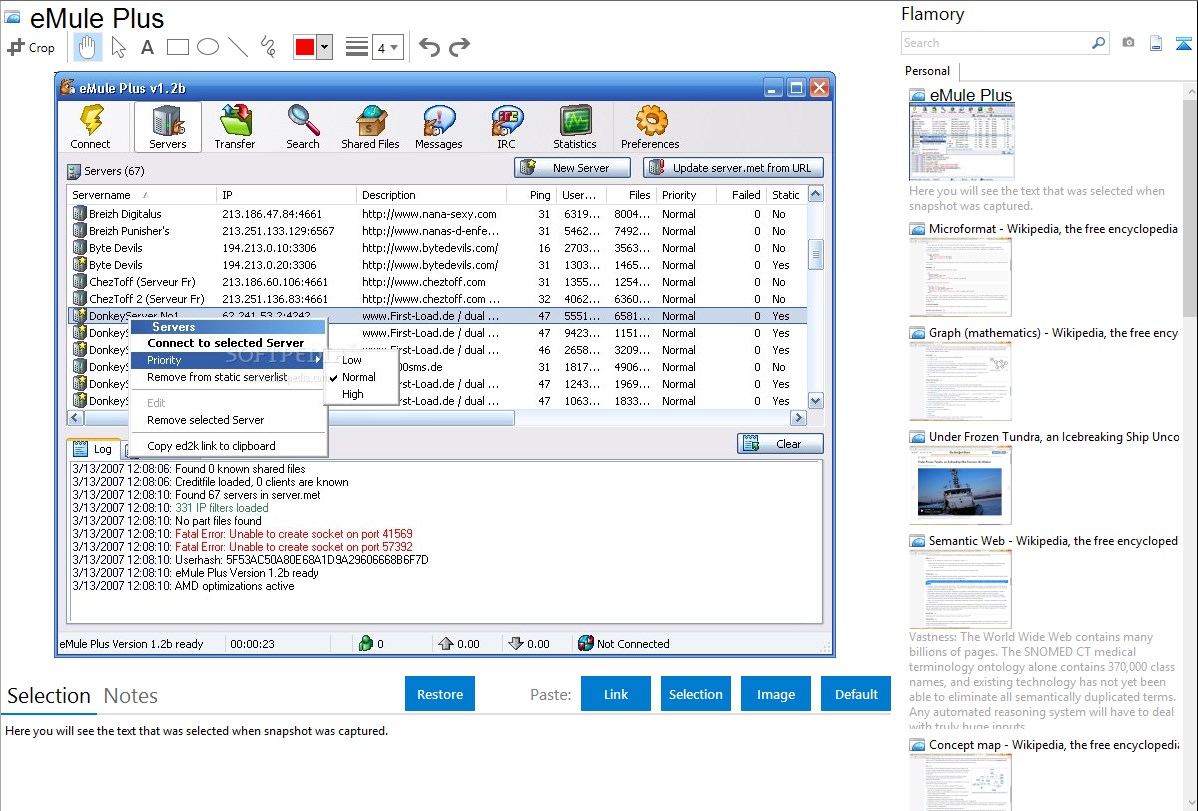Click Update server.met from URL

pyautogui.click(x=733, y=168)
